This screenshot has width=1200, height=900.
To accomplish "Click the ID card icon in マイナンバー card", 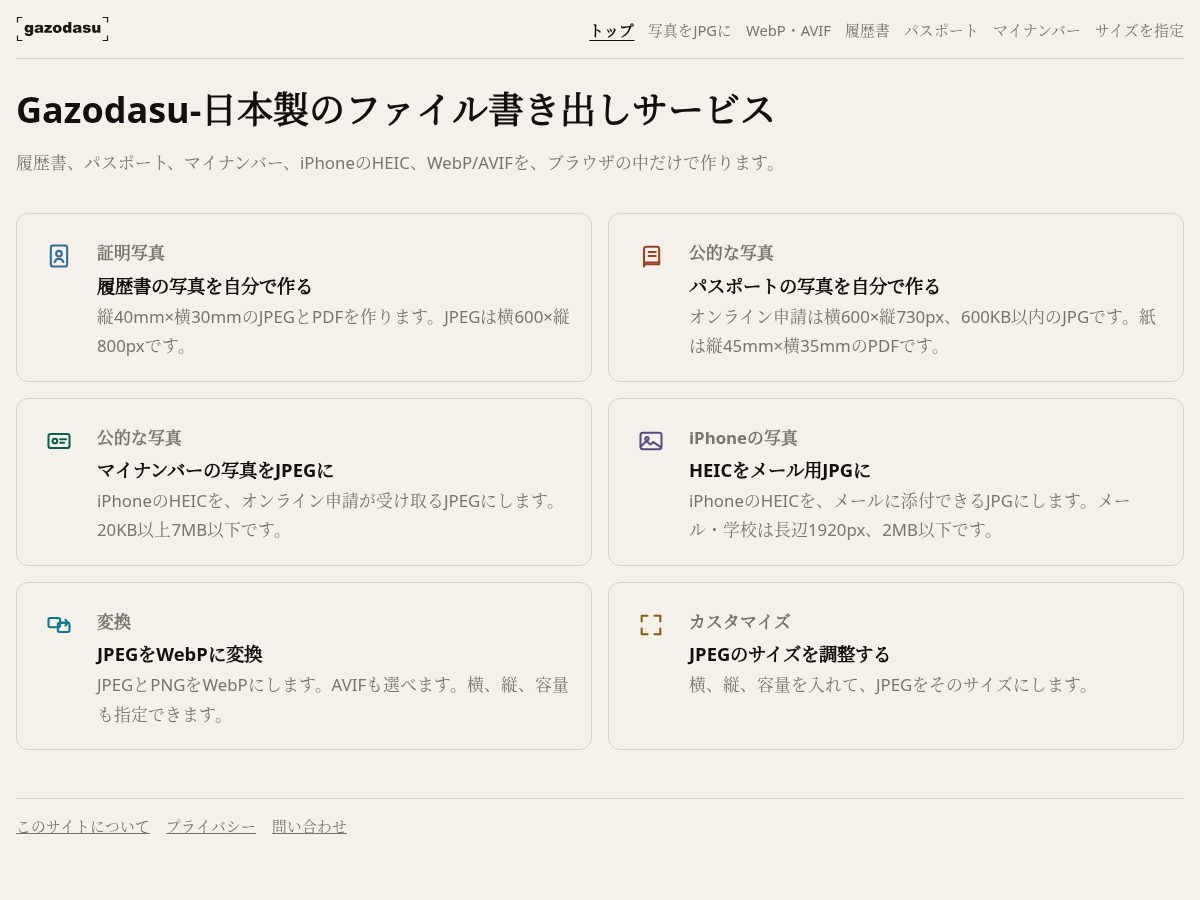I will 59,441.
